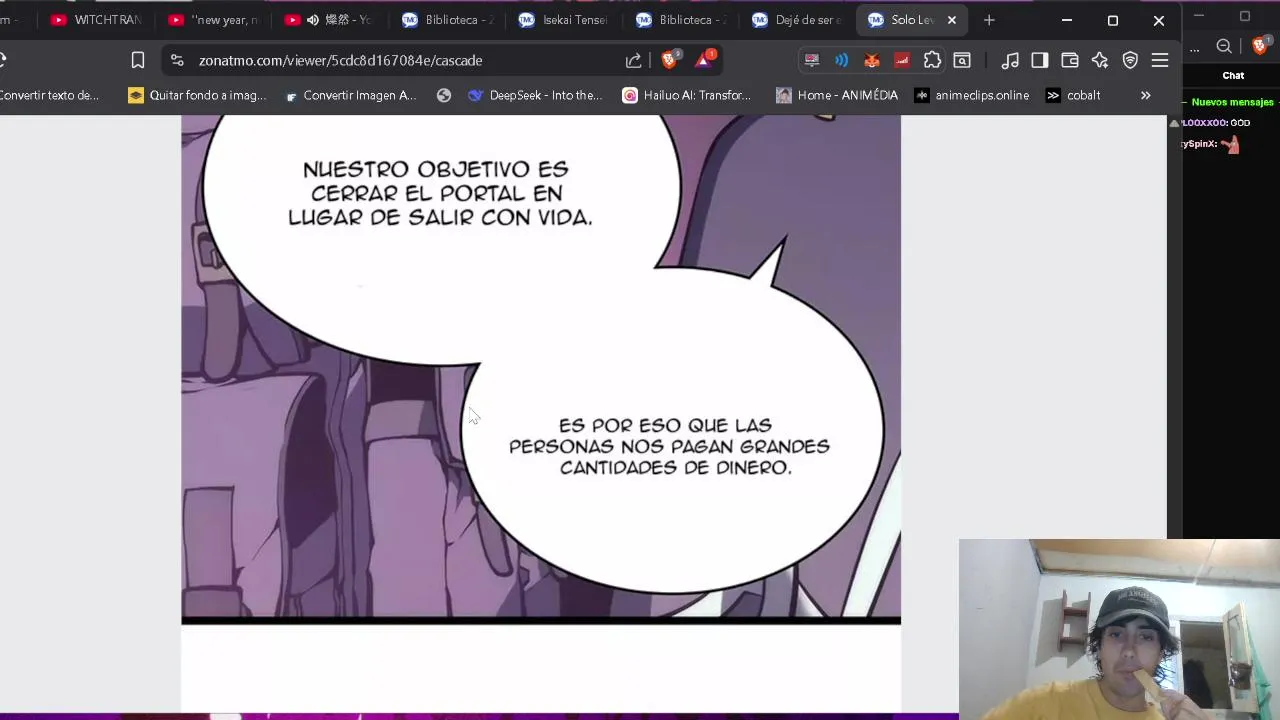Close the Solo Leveling tab

pos(952,20)
